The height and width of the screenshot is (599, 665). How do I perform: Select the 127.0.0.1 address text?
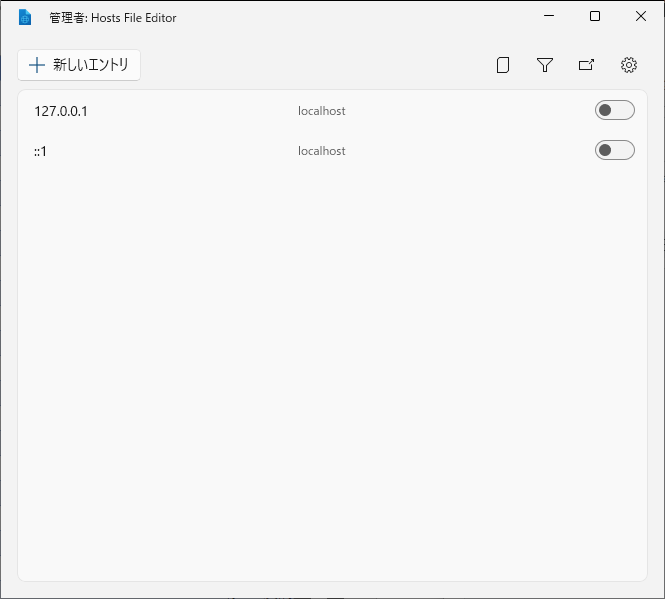point(61,111)
